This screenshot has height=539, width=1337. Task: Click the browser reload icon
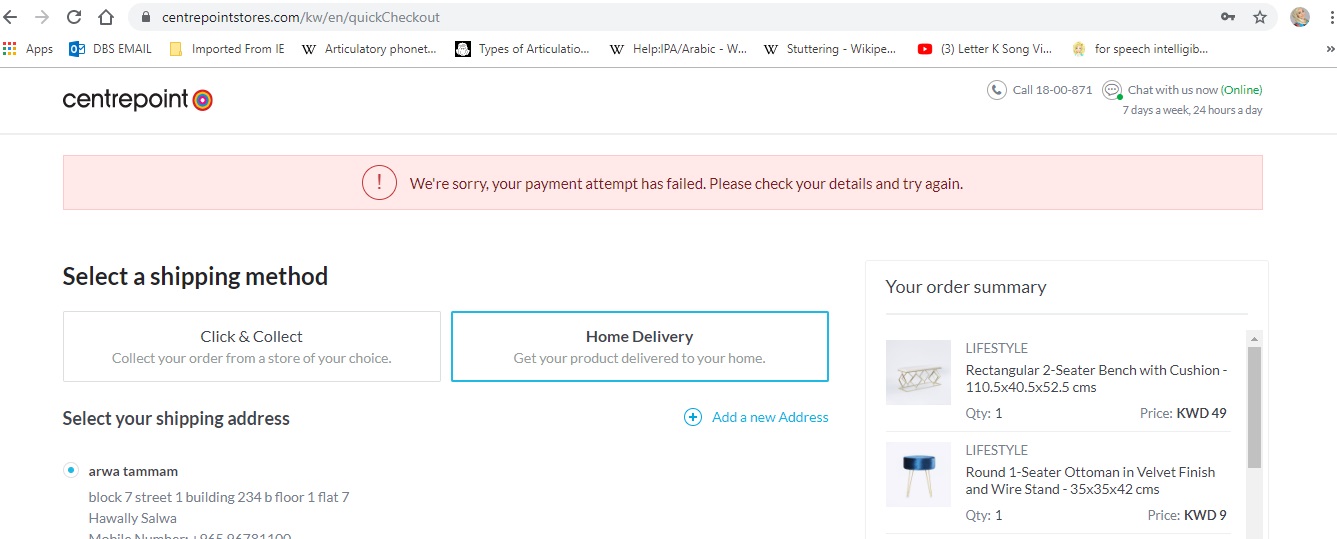[74, 17]
